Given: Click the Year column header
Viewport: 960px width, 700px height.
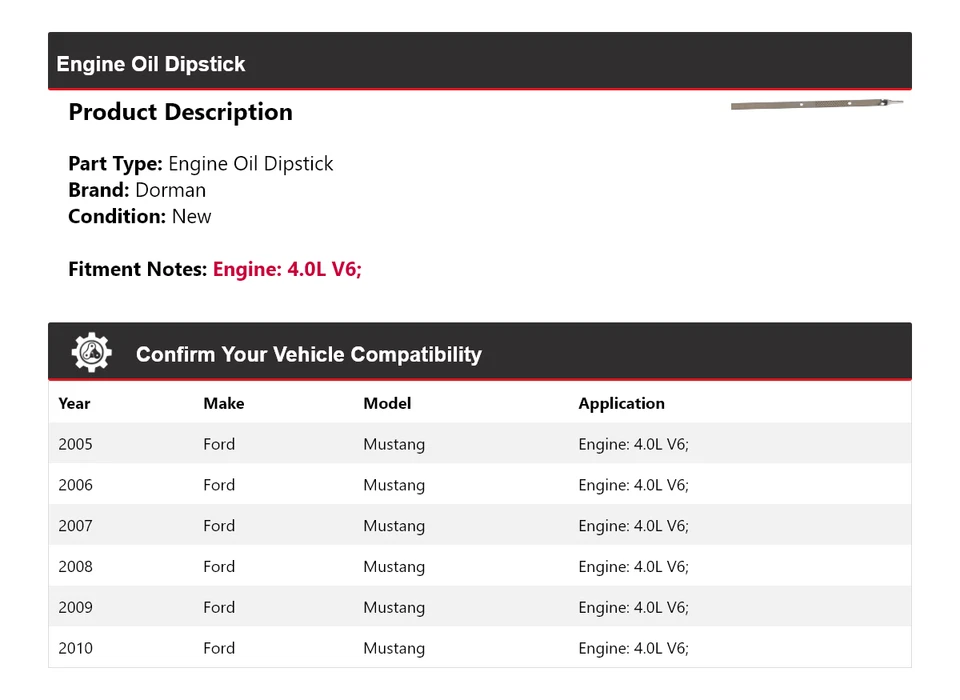Looking at the screenshot, I should coord(74,404).
